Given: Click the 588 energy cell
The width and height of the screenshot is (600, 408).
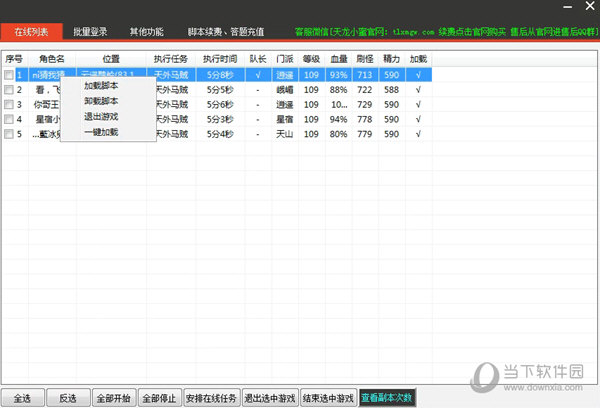Looking at the screenshot, I should pos(391,90).
